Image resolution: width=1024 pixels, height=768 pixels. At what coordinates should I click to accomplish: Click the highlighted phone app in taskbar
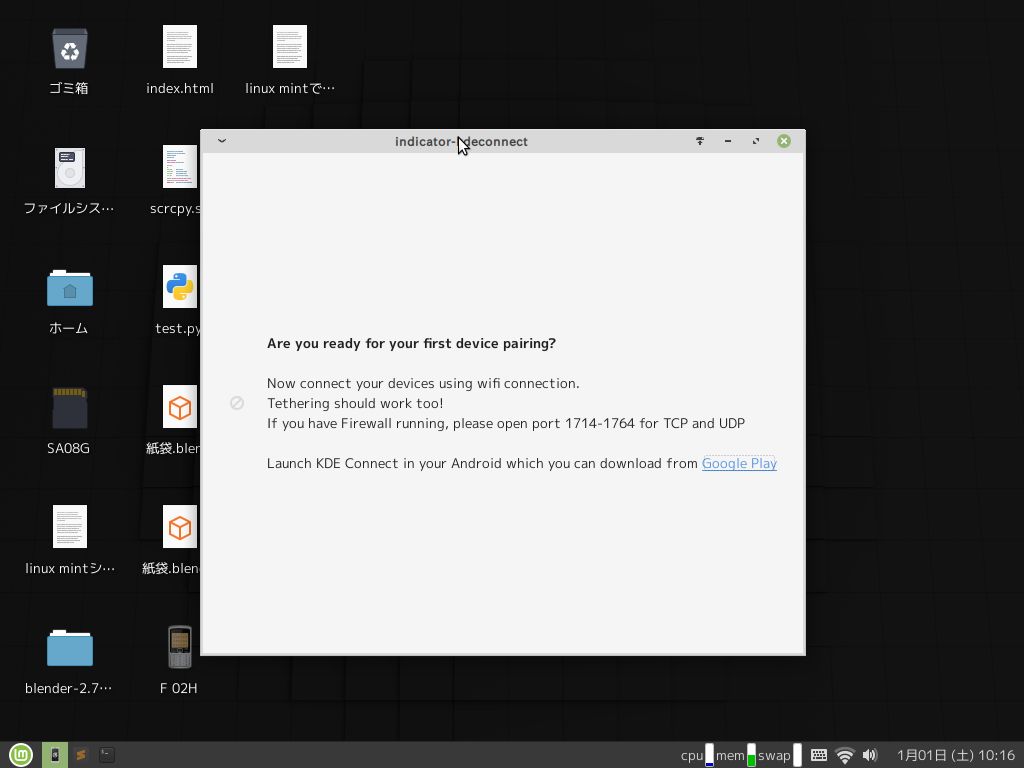55,755
